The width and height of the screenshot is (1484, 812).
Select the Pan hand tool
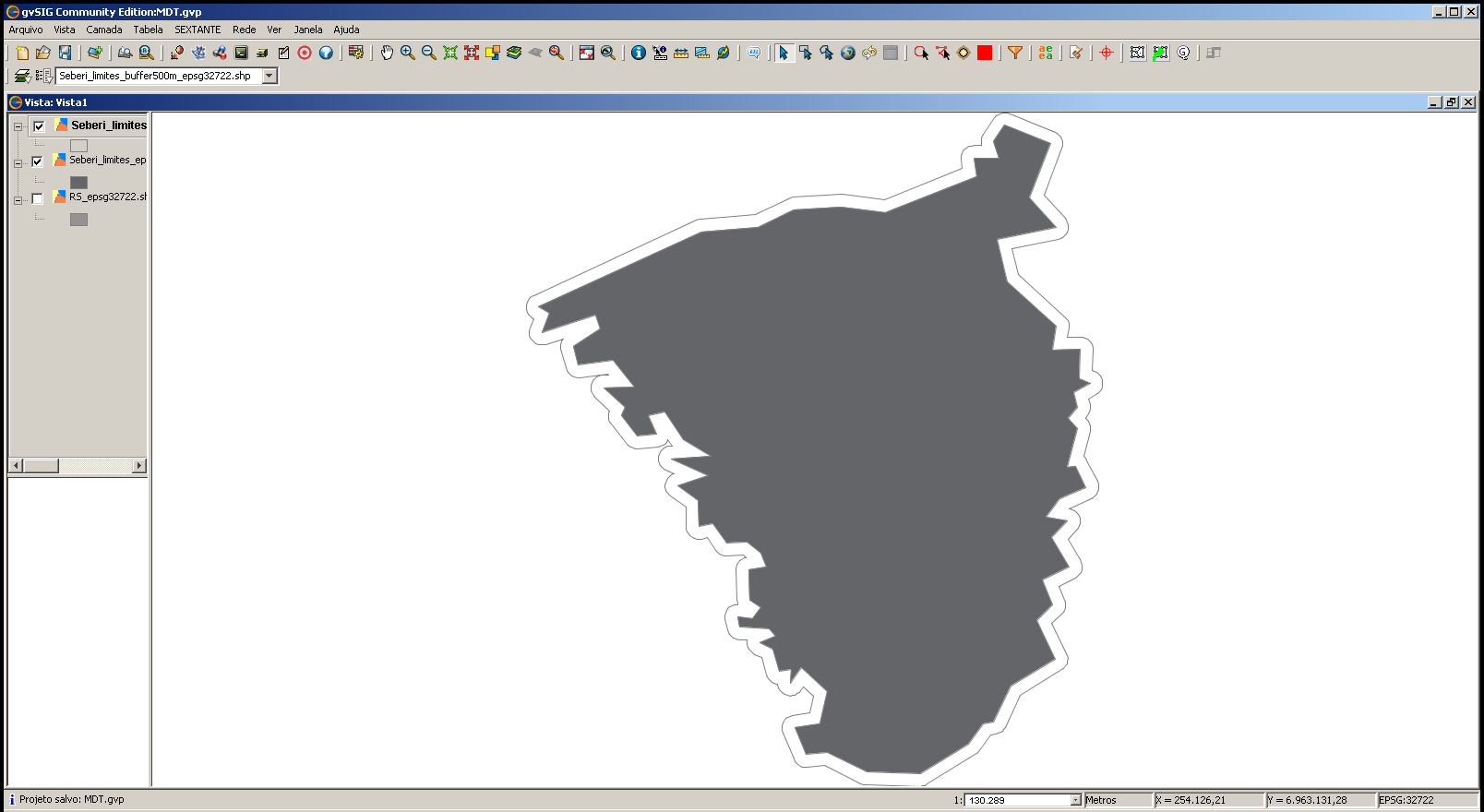(387, 53)
